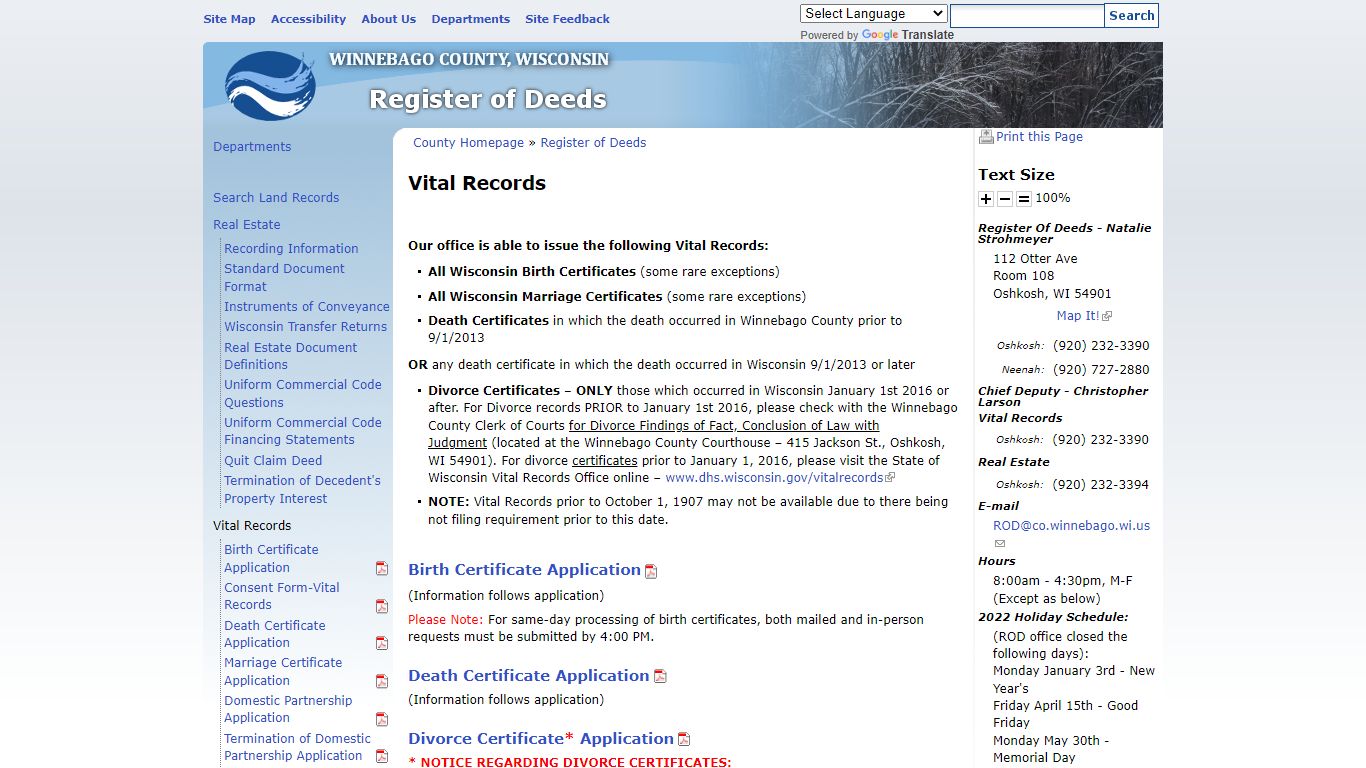The image size is (1366, 768).
Task: Open the Accessibility menu link
Action: [x=308, y=19]
